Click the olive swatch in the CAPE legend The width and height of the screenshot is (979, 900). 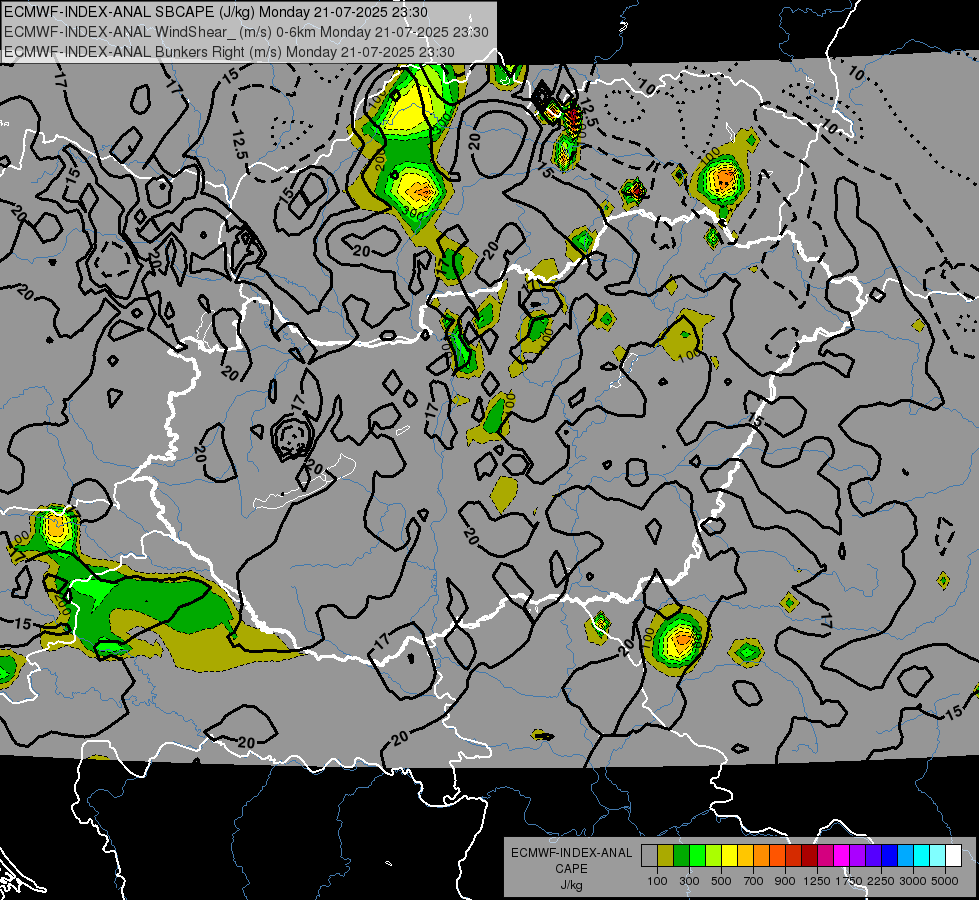click(x=666, y=856)
